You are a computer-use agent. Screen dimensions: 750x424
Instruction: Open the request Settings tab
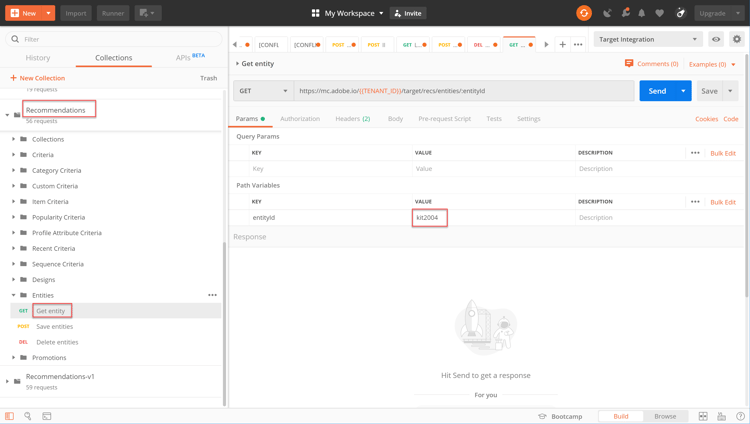coord(529,119)
